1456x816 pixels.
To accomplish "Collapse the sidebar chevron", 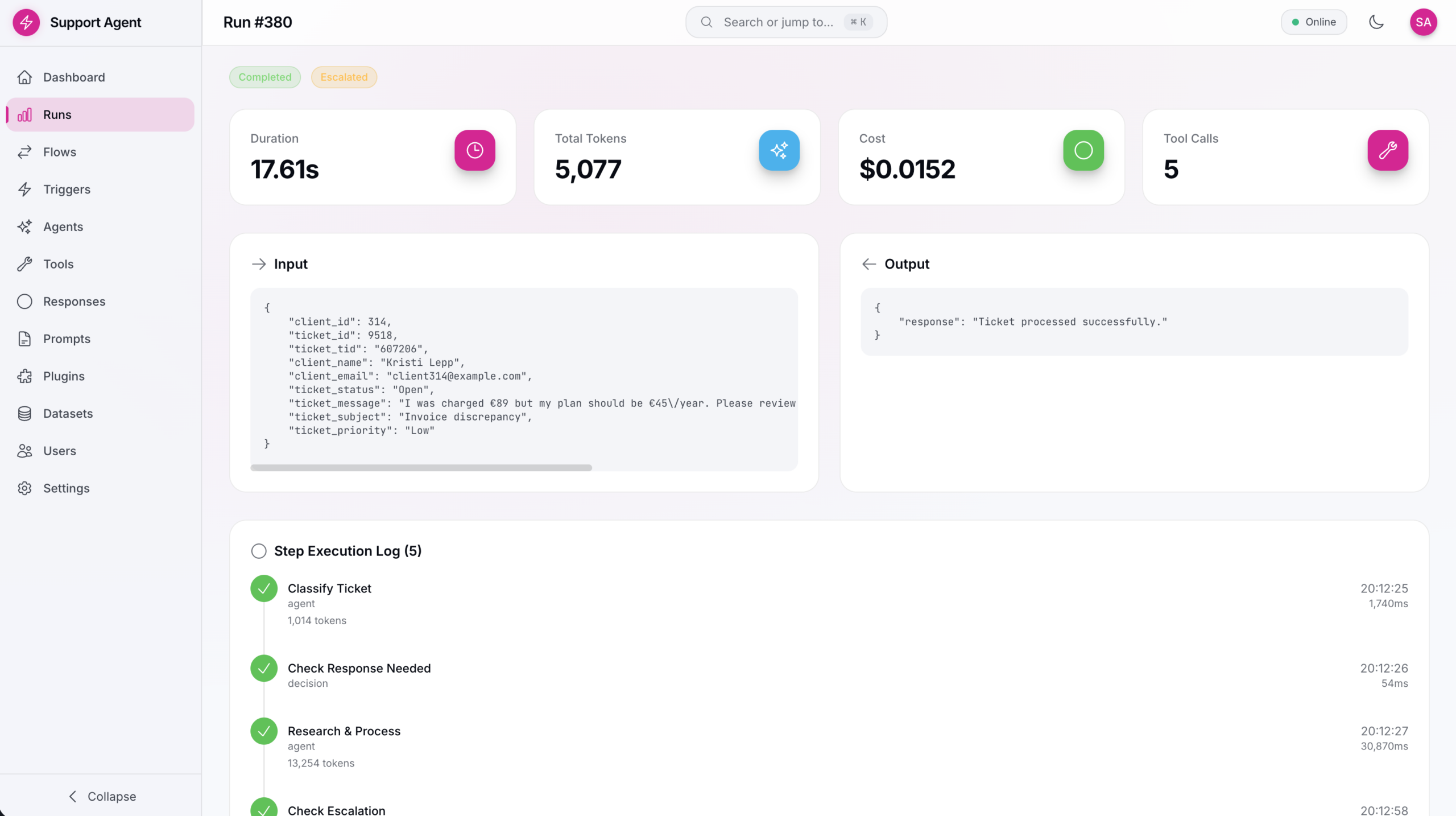I will tap(73, 797).
